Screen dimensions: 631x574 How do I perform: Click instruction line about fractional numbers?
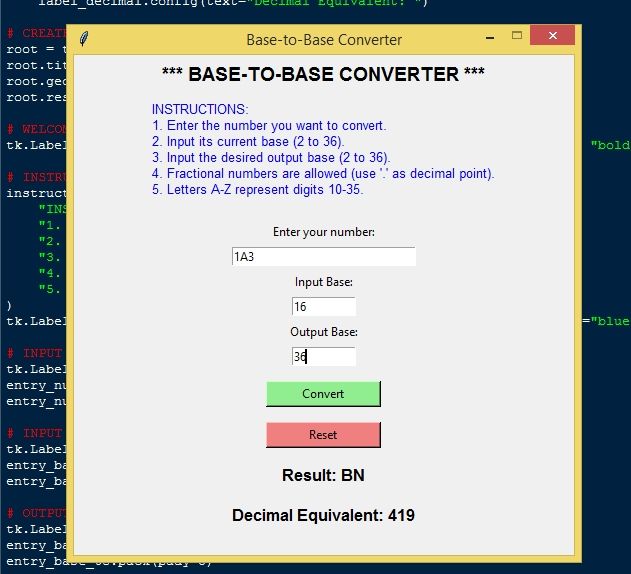[323, 173]
